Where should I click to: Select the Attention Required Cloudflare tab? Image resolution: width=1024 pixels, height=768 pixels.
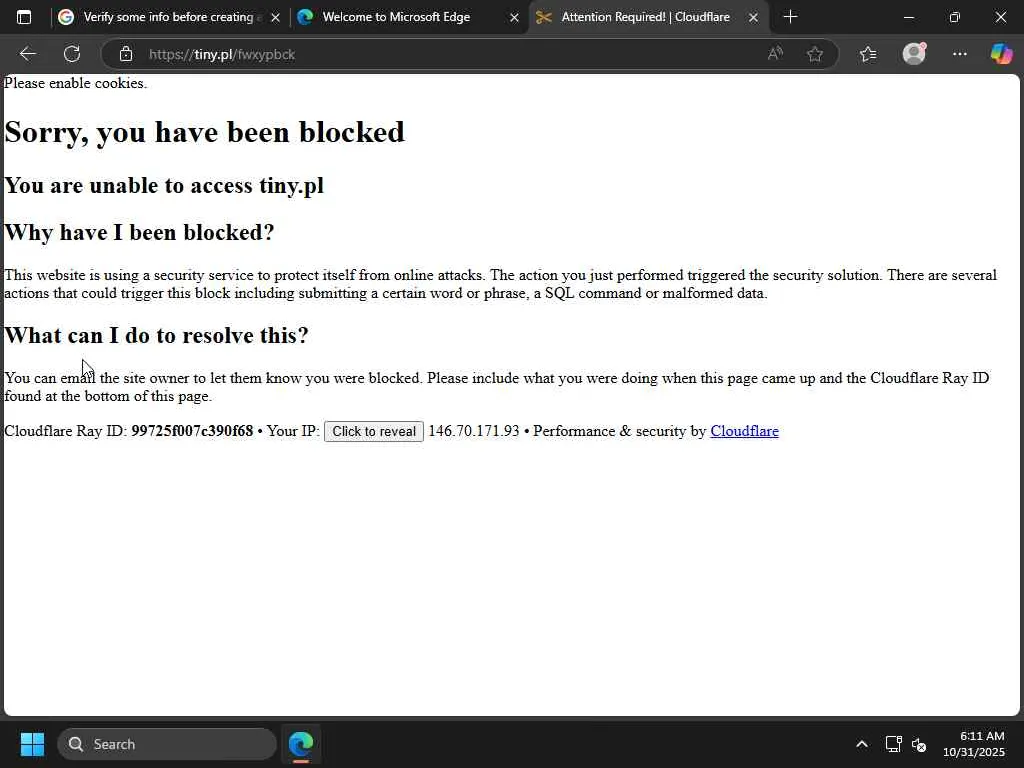[x=646, y=17]
